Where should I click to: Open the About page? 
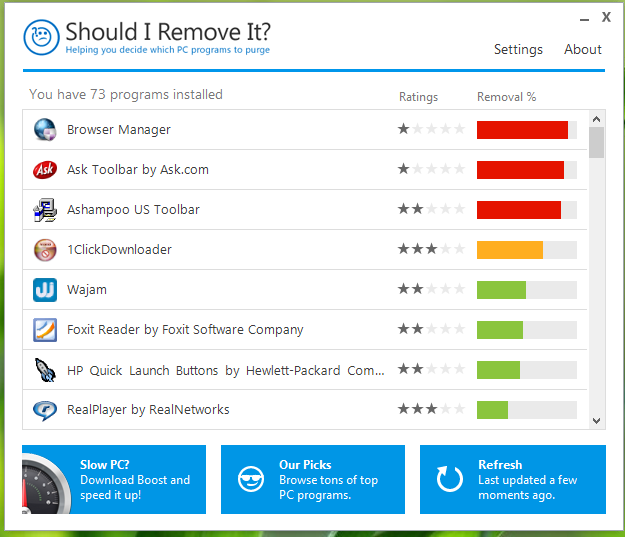point(582,49)
